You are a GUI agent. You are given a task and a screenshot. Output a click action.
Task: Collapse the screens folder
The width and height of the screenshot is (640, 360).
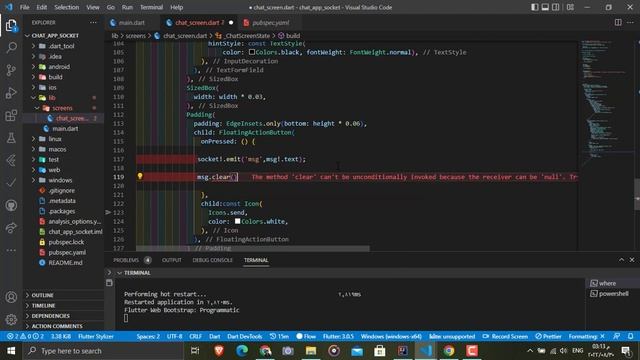(x=62, y=108)
